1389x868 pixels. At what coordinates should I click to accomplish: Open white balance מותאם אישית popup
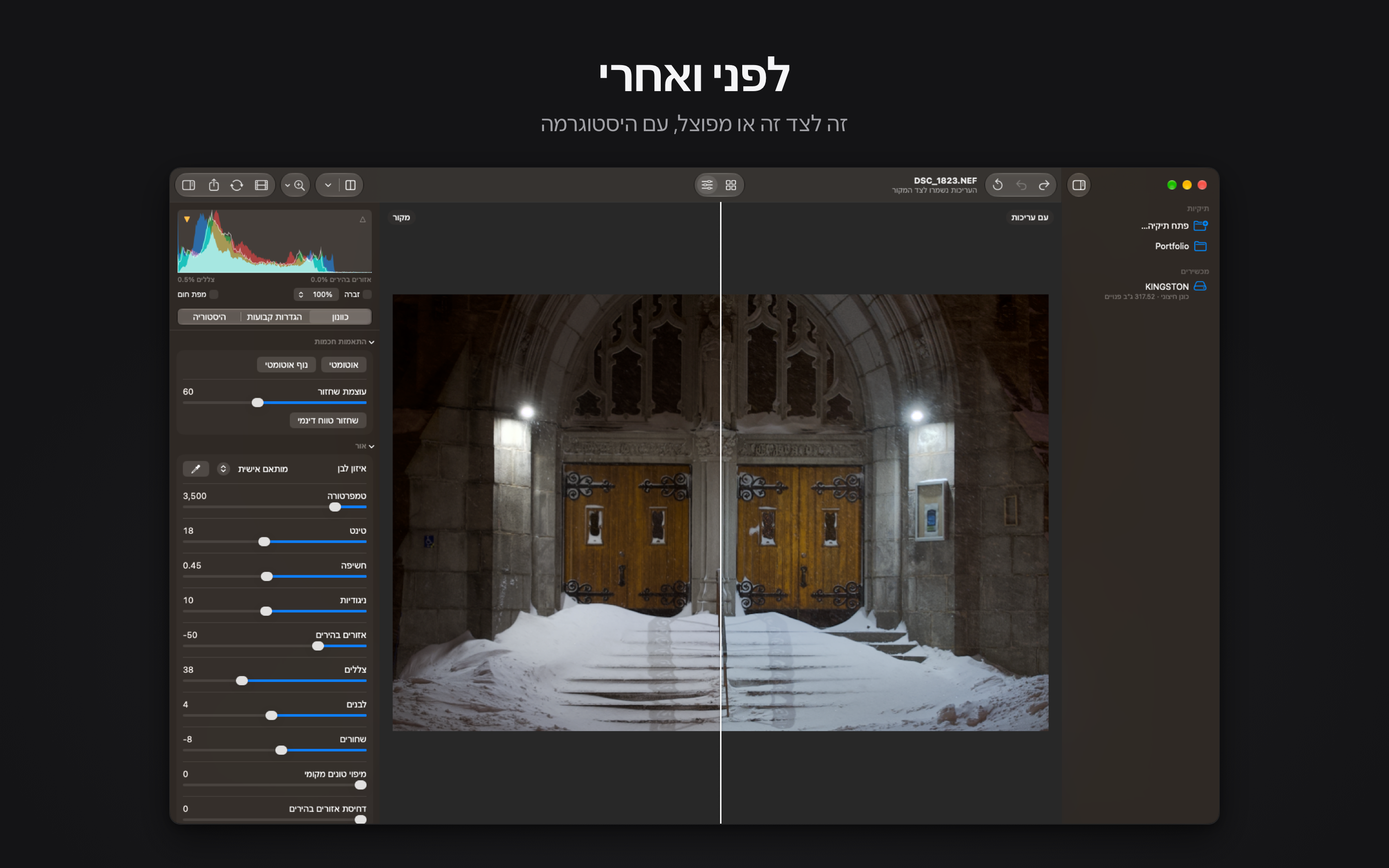[x=252, y=469]
